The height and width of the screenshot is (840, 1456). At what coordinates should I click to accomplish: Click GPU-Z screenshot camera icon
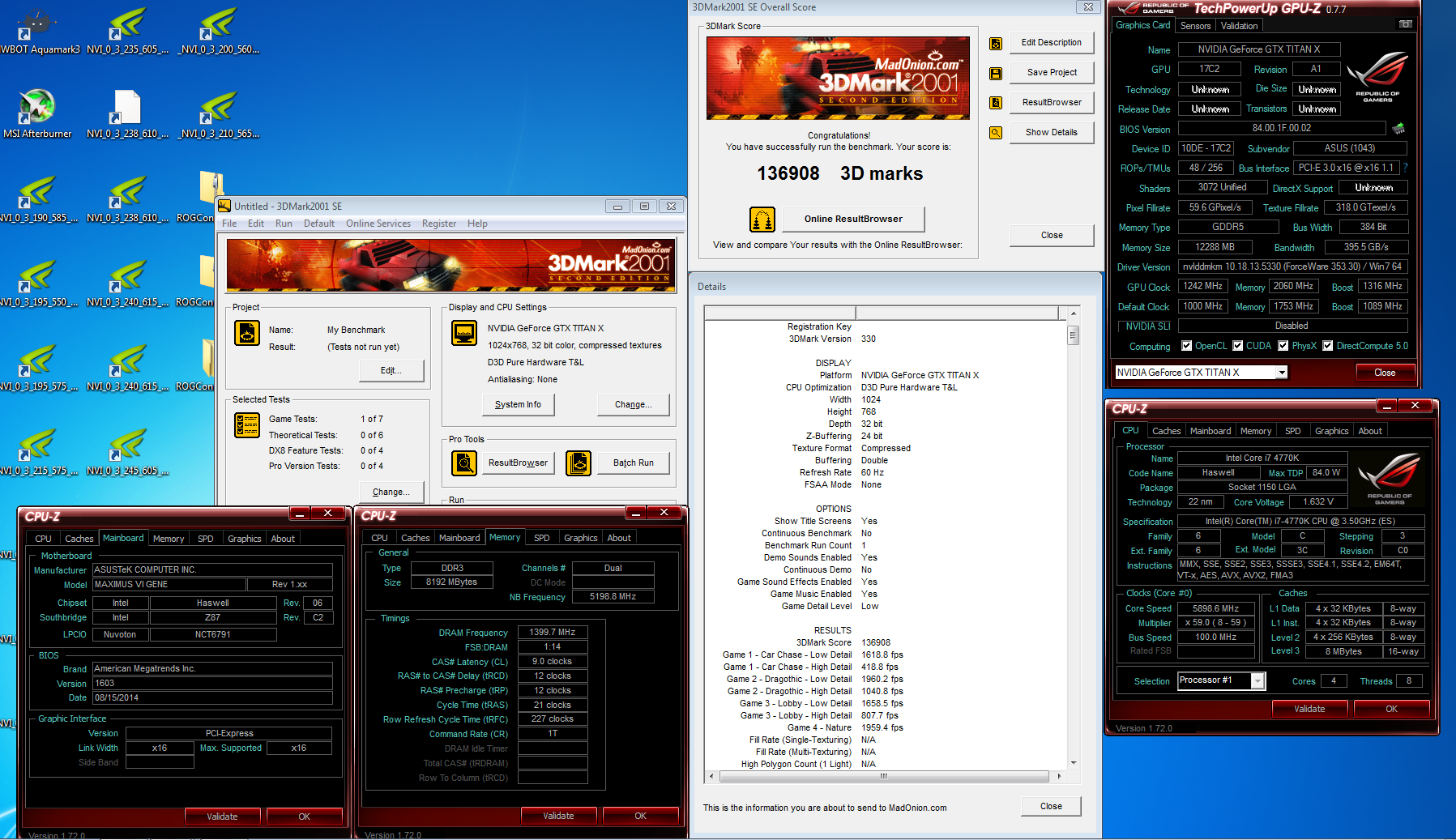click(1406, 24)
